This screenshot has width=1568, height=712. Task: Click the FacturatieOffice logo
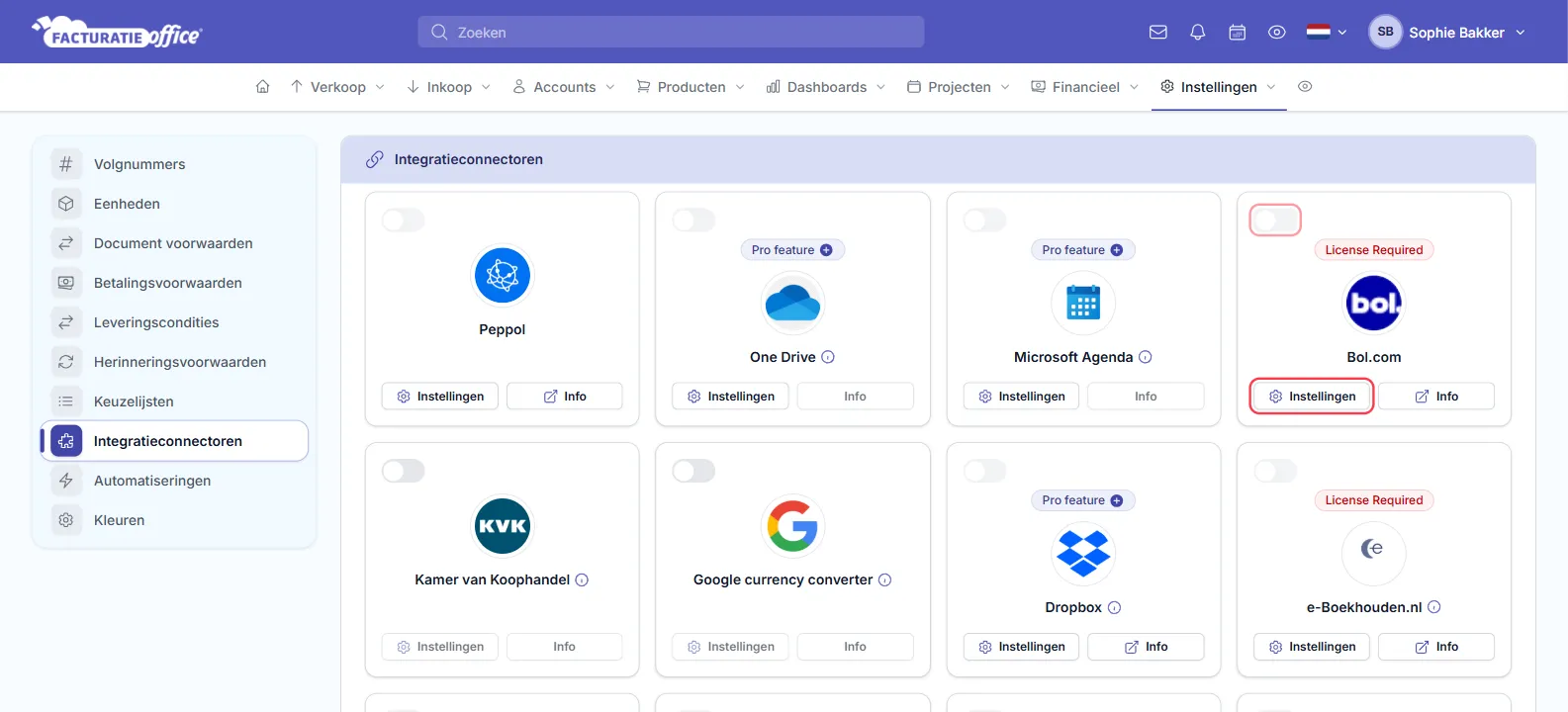pyautogui.click(x=117, y=33)
